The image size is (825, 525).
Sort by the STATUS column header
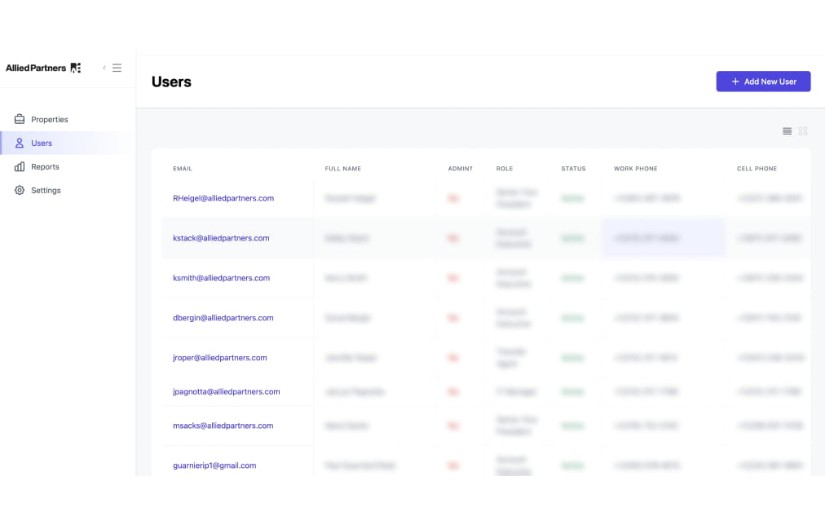click(x=573, y=169)
